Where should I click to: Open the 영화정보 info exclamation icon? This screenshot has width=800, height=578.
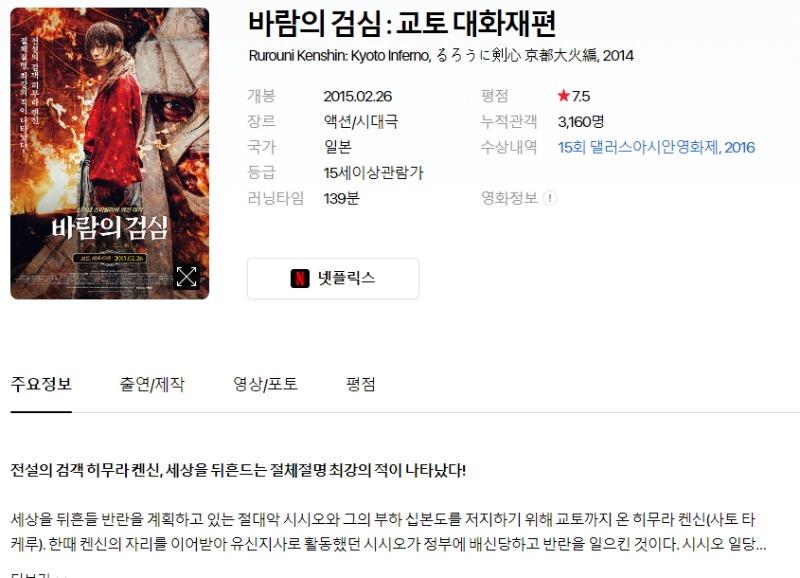tap(549, 198)
